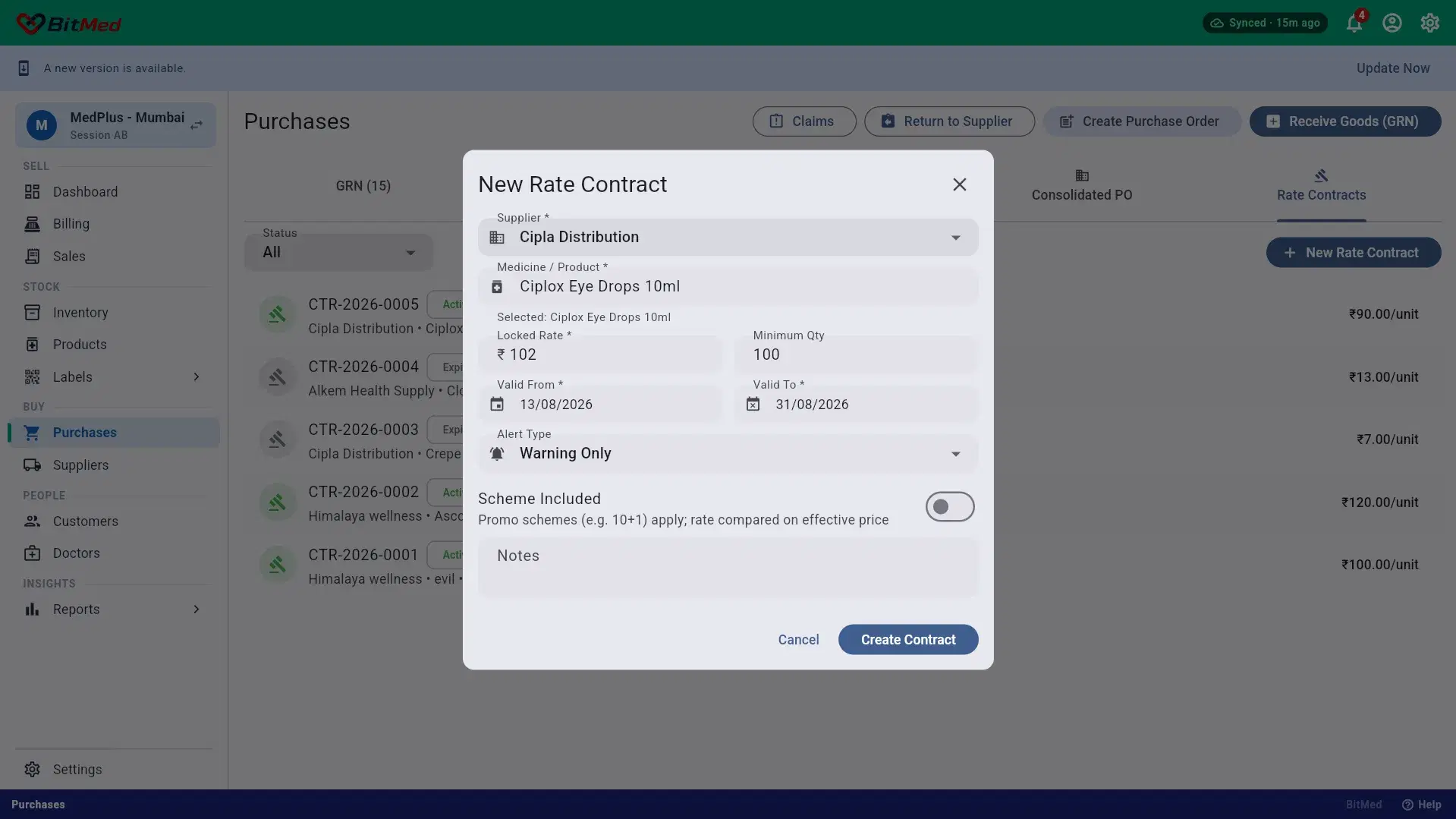1456x819 pixels.
Task: Open the Alert Type dropdown
Action: [x=728, y=454]
